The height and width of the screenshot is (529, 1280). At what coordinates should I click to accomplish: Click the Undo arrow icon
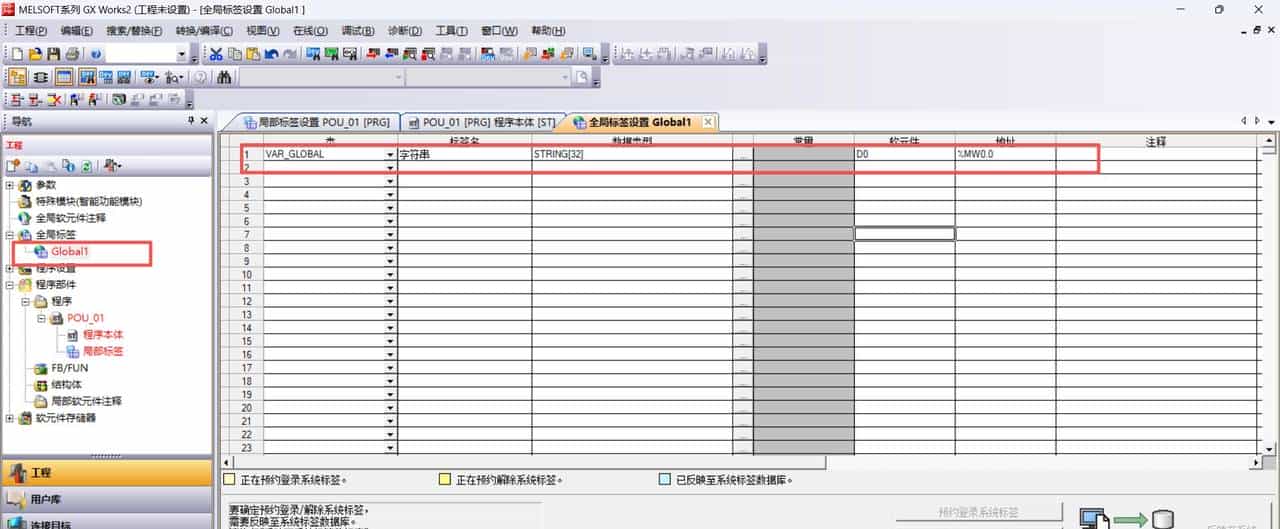pyautogui.click(x=271, y=54)
